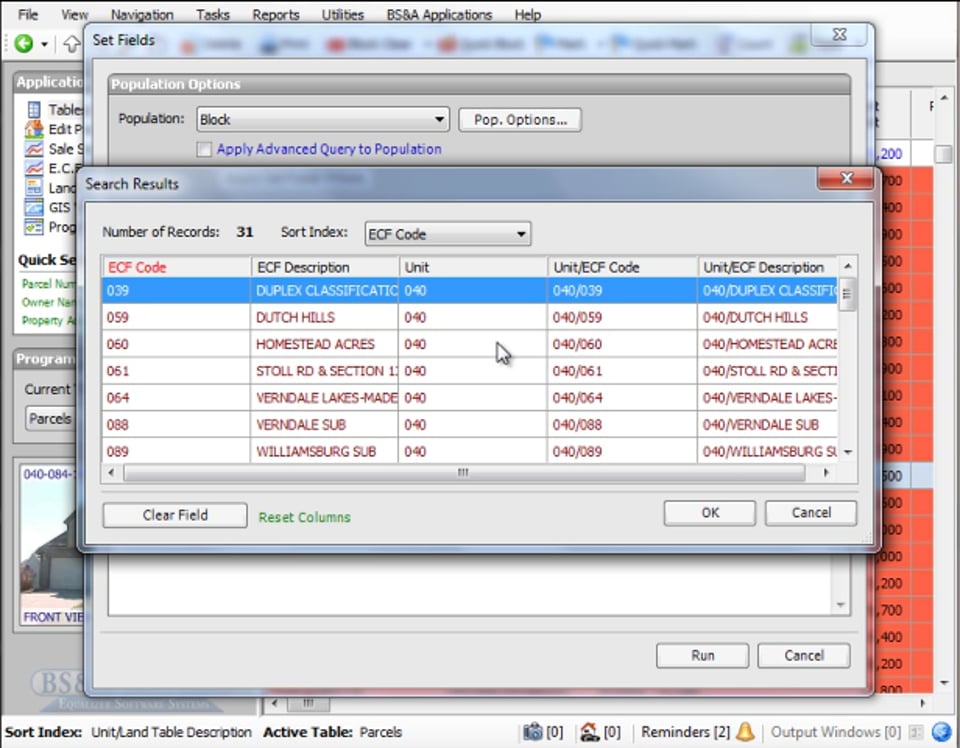Click the results horizontal scrollbar left arrow

click(x=111, y=473)
